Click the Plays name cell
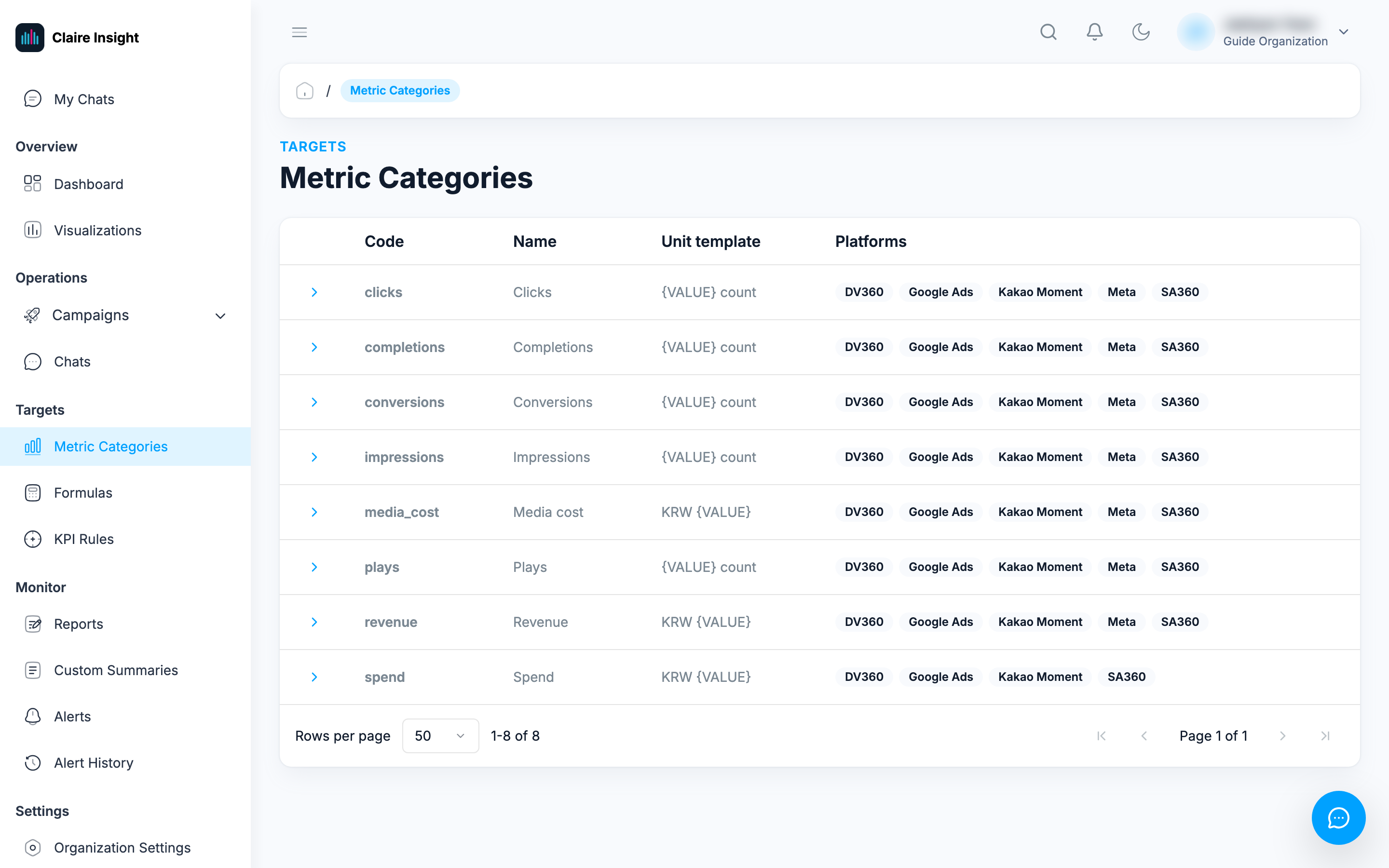Image resolution: width=1389 pixels, height=868 pixels. pyautogui.click(x=530, y=567)
